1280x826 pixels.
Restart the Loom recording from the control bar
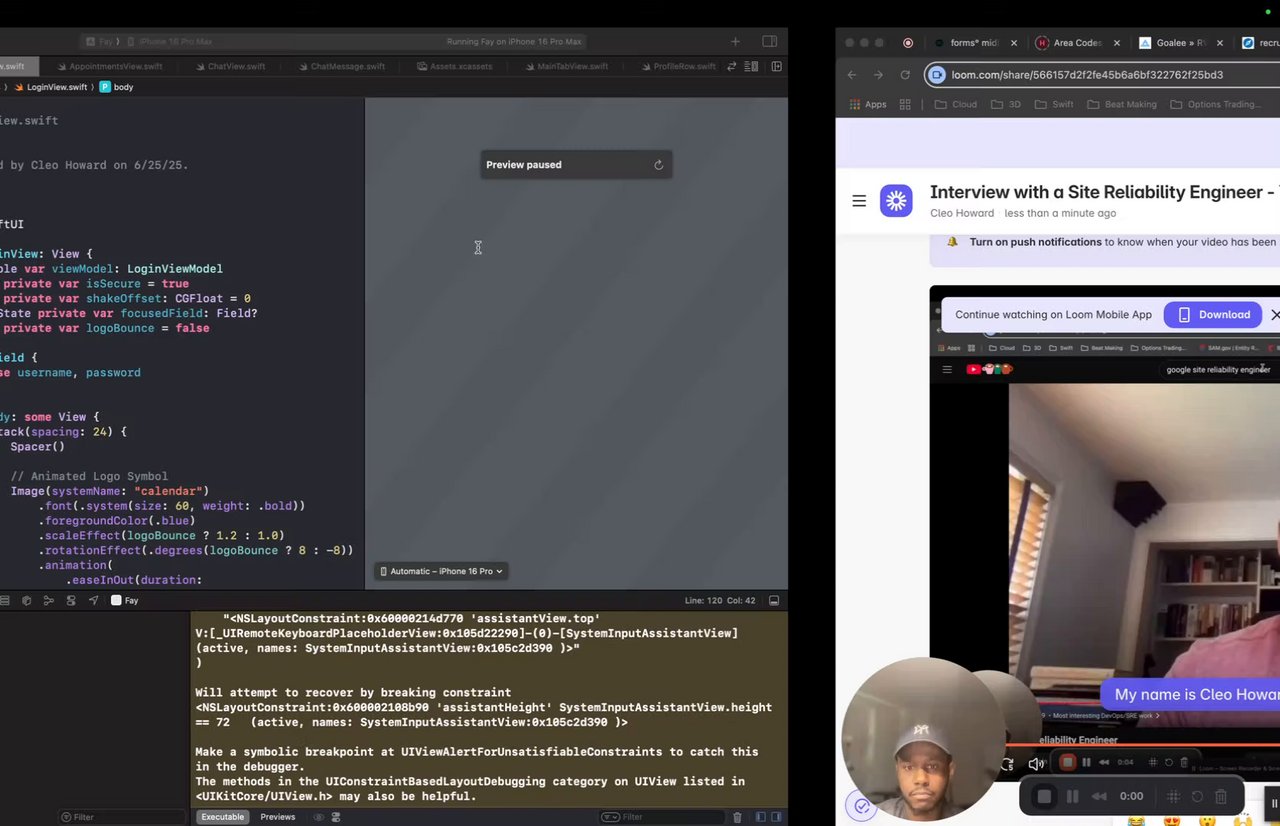click(x=1197, y=796)
